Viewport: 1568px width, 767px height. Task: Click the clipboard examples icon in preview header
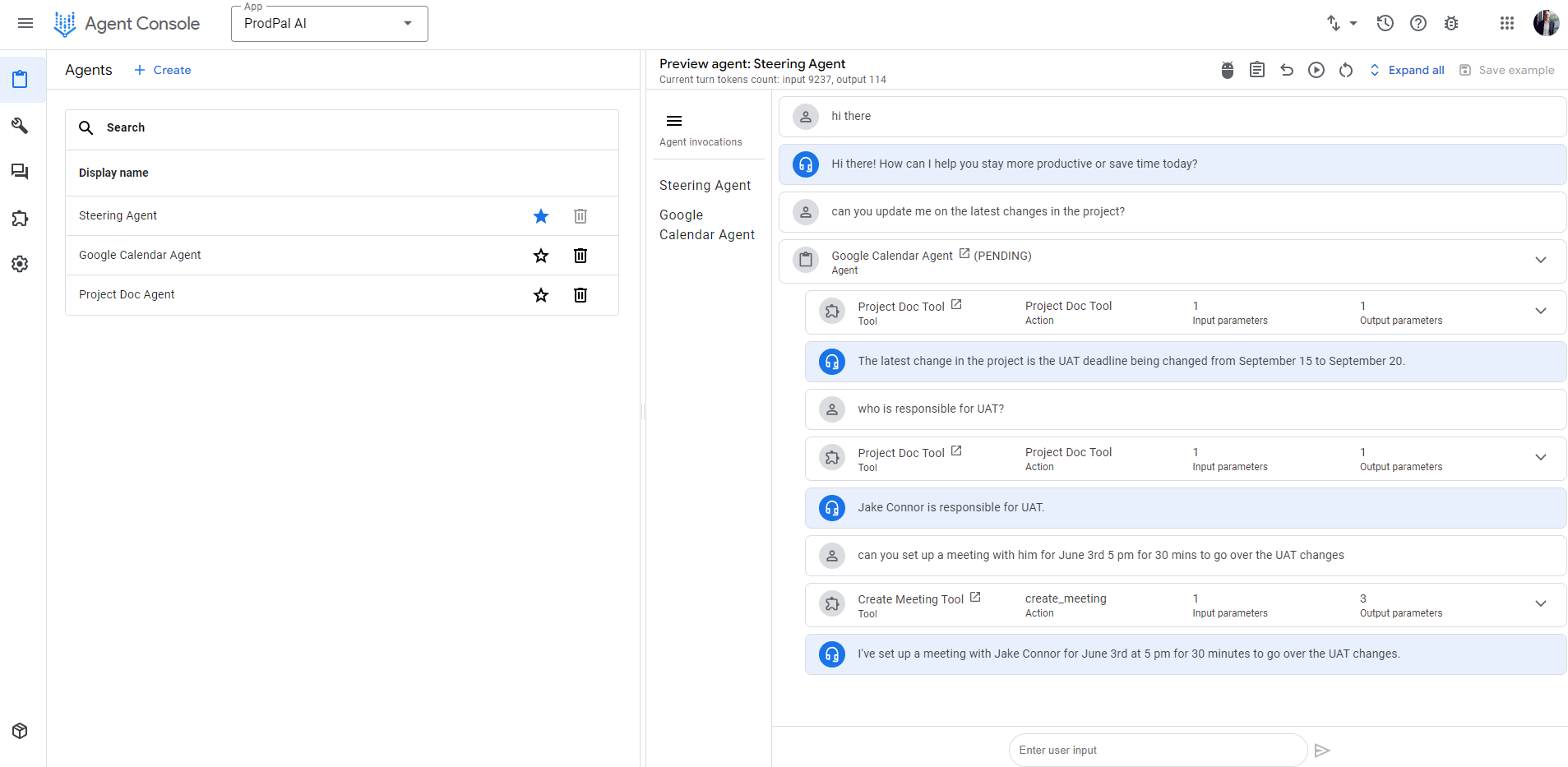(1257, 70)
